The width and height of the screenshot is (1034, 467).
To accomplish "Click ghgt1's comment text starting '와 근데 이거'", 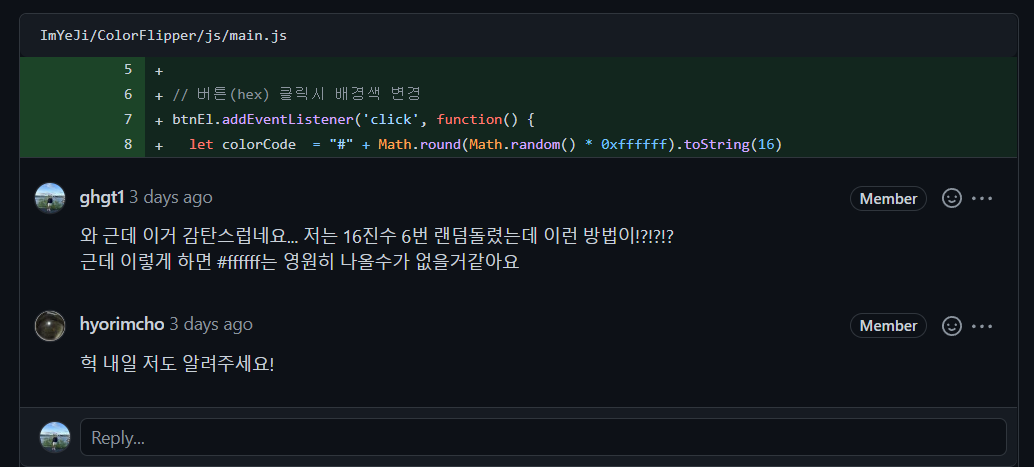I will 376,235.
